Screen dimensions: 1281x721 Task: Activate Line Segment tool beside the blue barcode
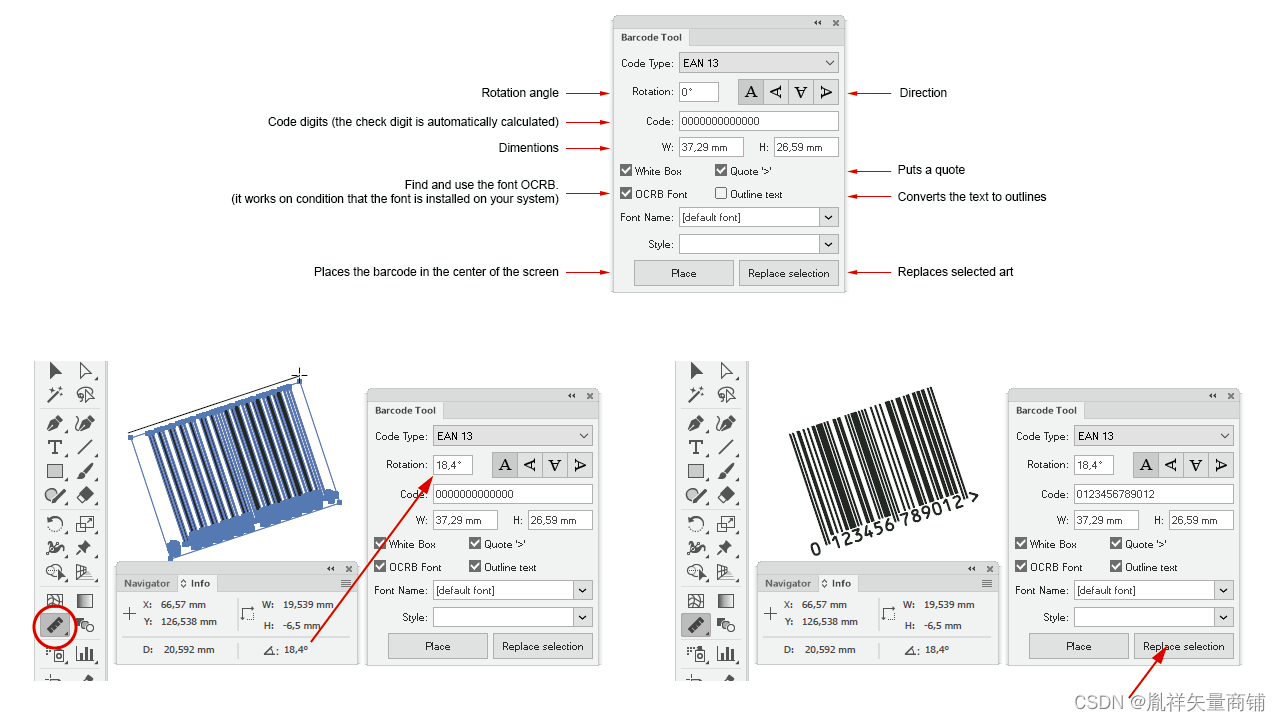[85, 447]
